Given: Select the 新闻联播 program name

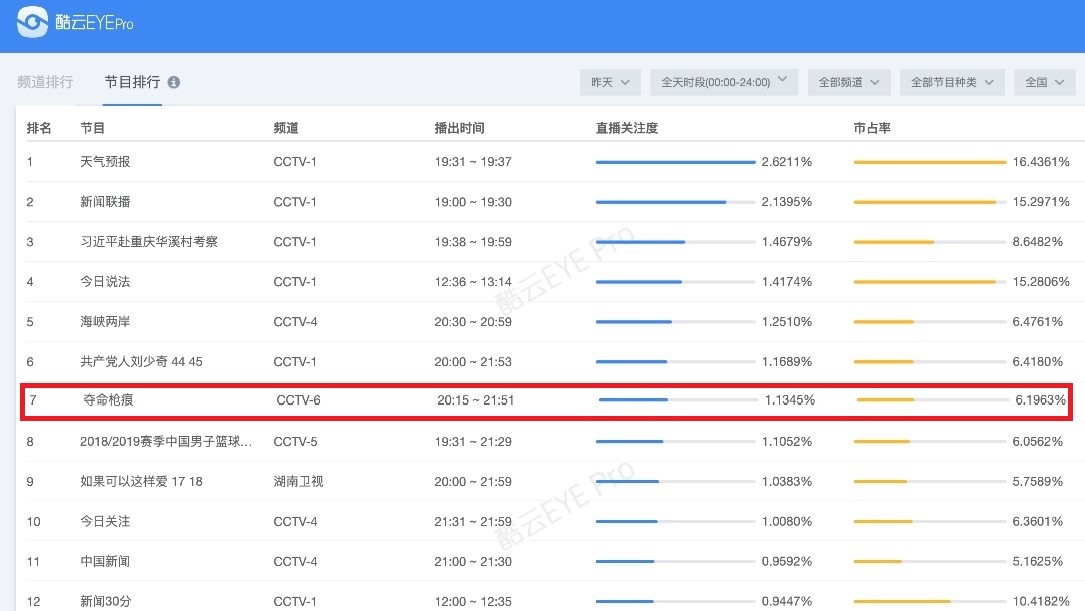Looking at the screenshot, I should click(105, 202).
